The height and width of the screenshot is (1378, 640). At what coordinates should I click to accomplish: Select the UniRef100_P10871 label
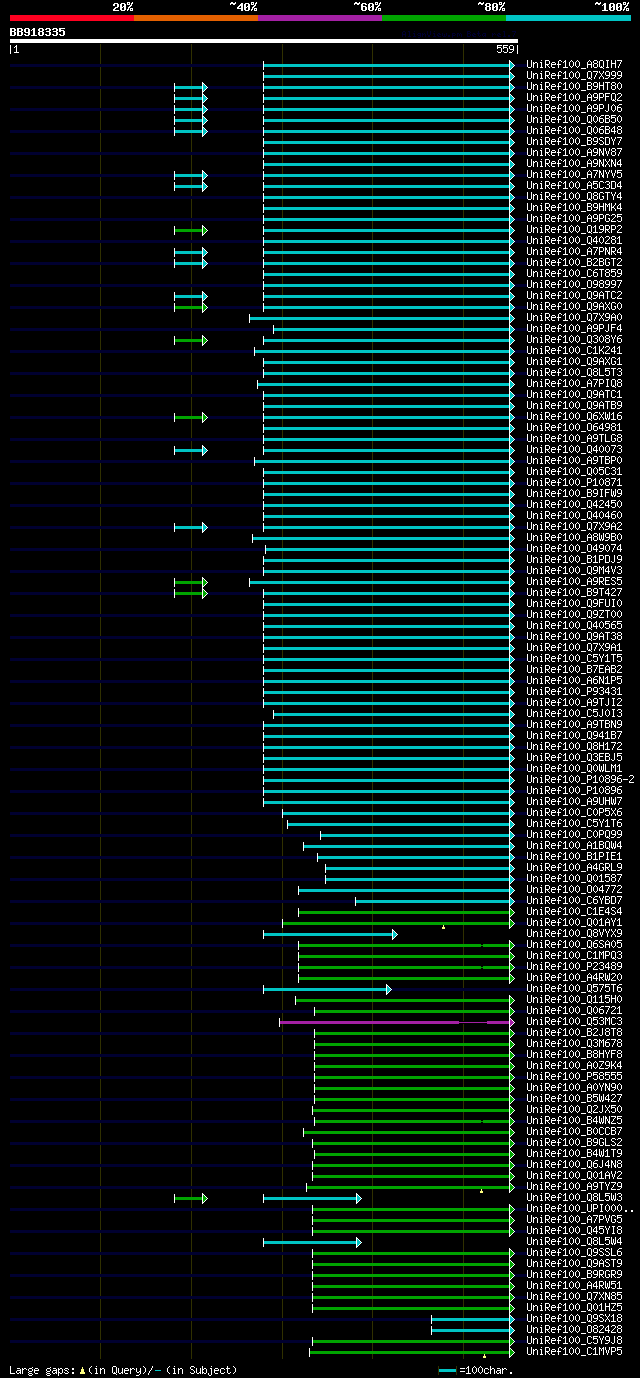[x=575, y=482]
